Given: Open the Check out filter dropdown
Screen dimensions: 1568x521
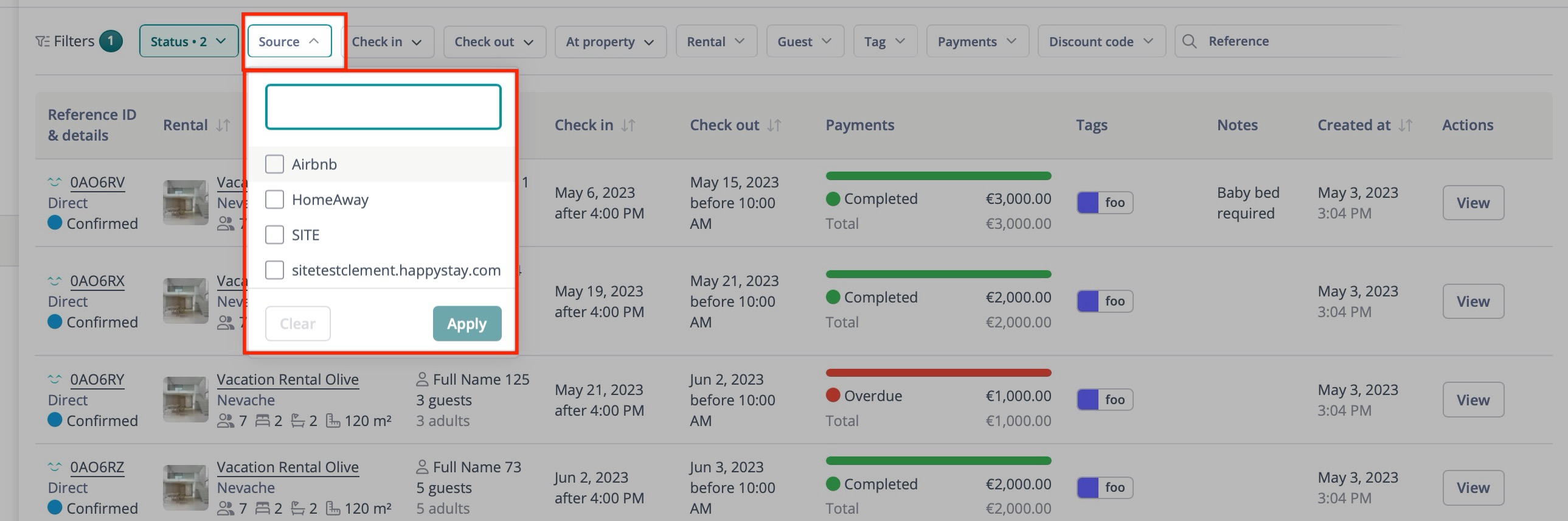Looking at the screenshot, I should [x=494, y=41].
